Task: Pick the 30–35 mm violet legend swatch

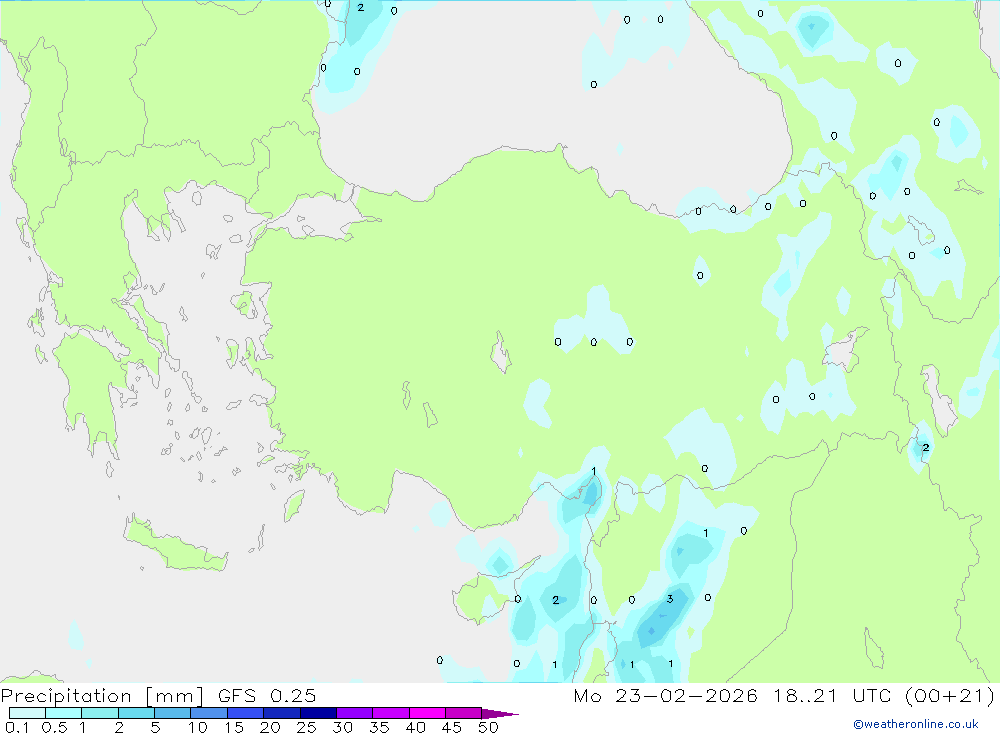Action: click(x=354, y=713)
